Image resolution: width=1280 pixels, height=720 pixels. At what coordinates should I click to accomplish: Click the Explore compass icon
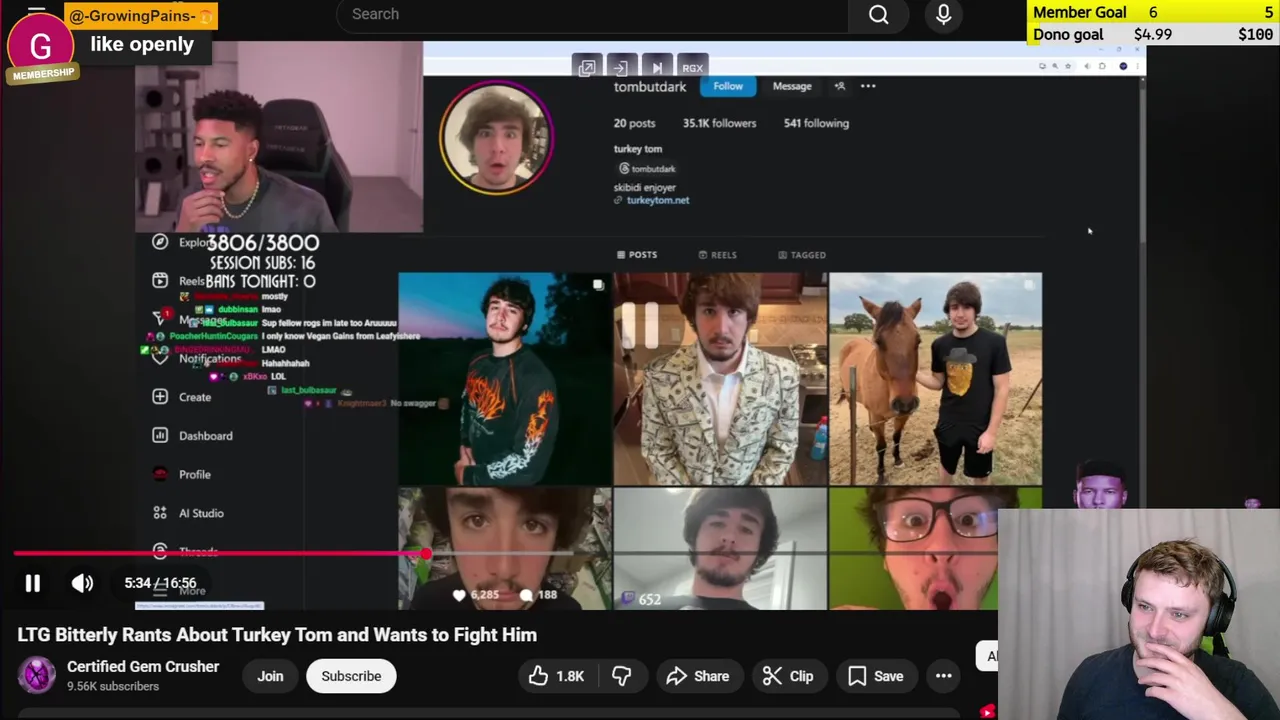coord(160,242)
